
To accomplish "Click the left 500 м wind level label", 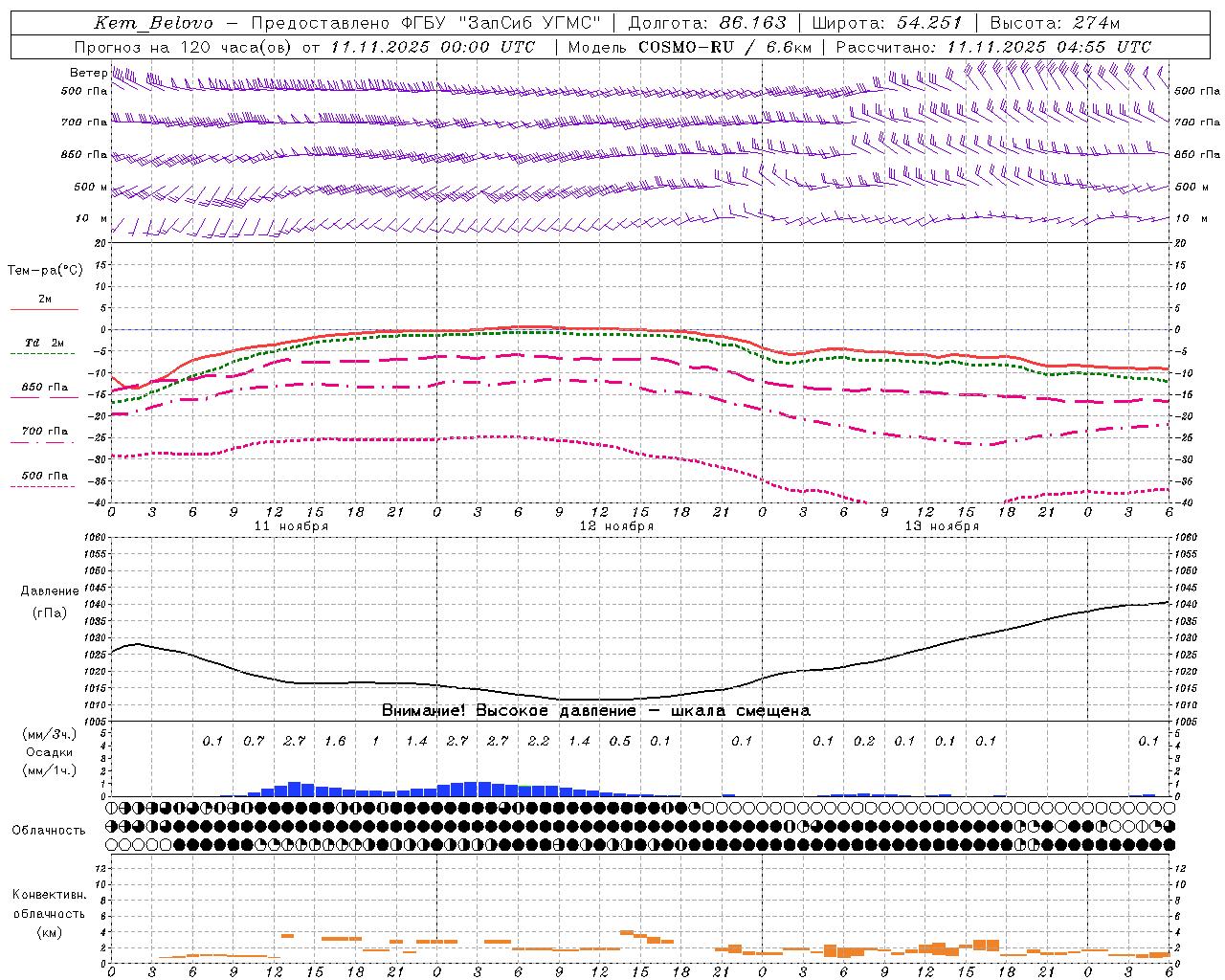I will [x=91, y=187].
